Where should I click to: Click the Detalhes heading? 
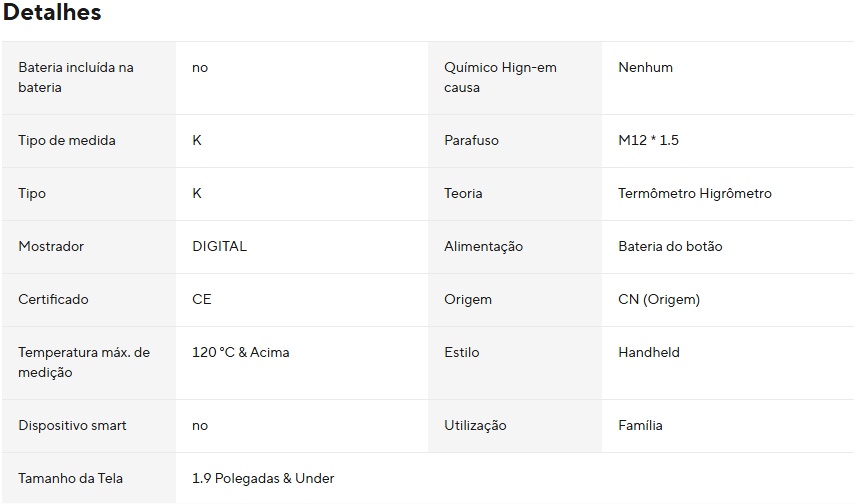tap(52, 13)
